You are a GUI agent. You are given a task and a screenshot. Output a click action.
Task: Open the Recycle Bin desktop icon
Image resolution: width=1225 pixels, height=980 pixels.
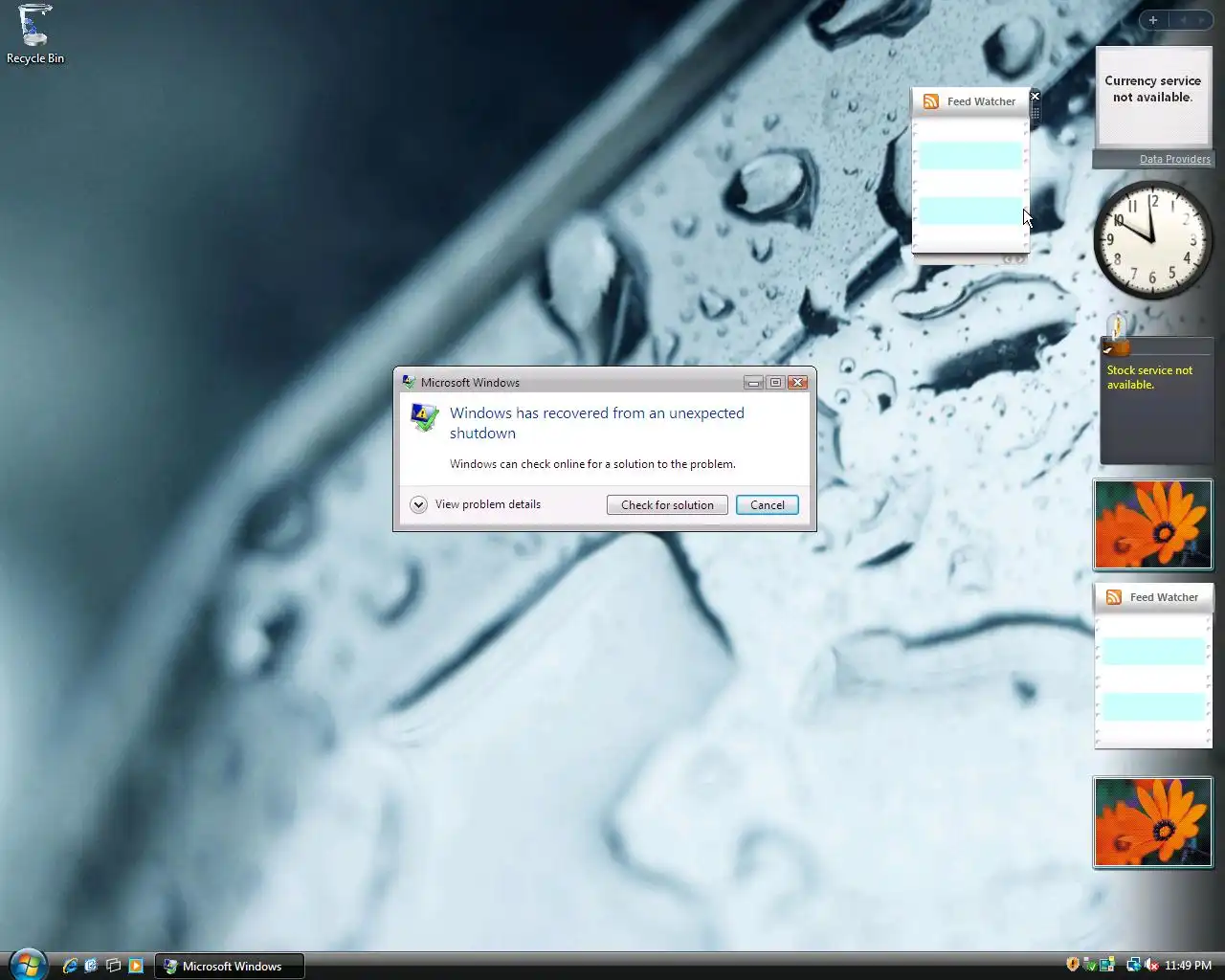tap(35, 34)
